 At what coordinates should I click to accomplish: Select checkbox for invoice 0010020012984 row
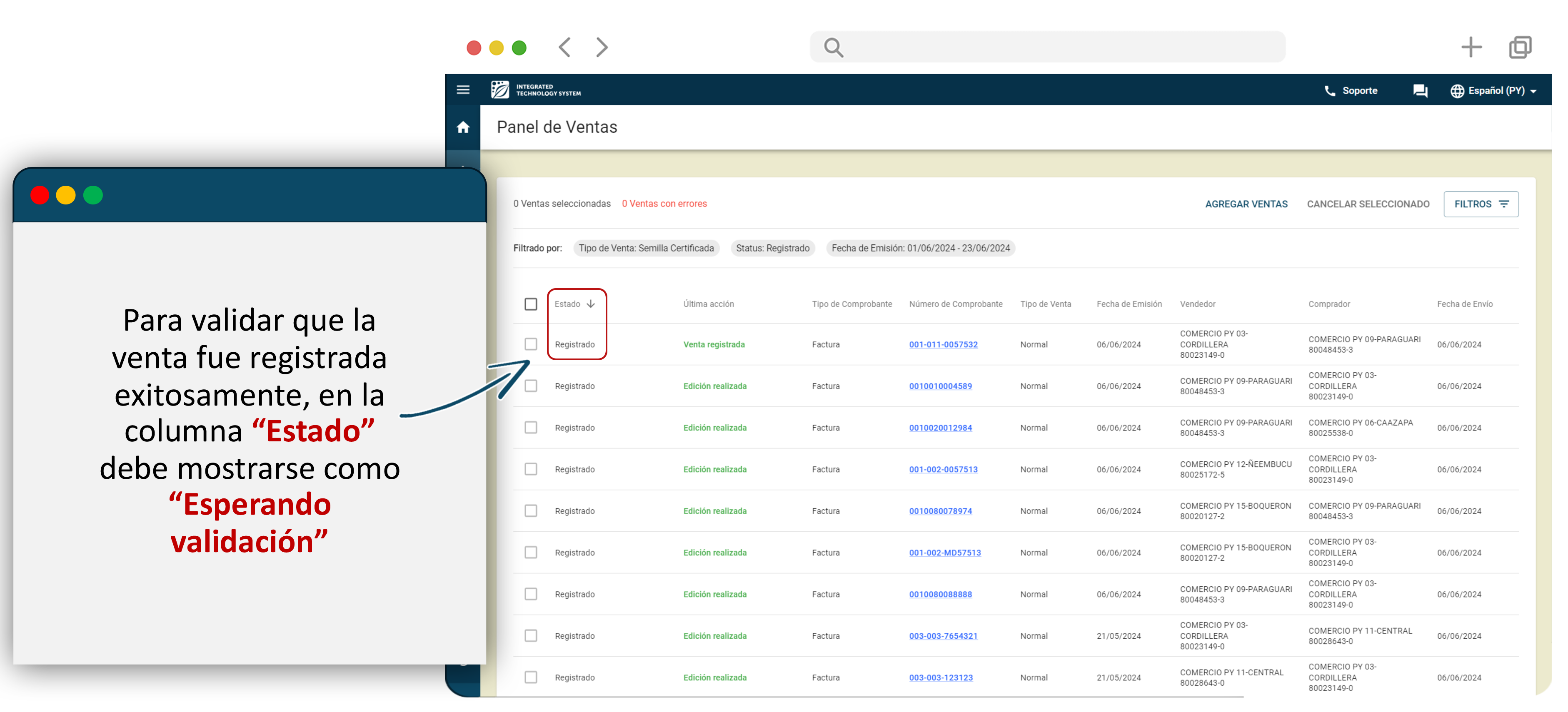531,428
